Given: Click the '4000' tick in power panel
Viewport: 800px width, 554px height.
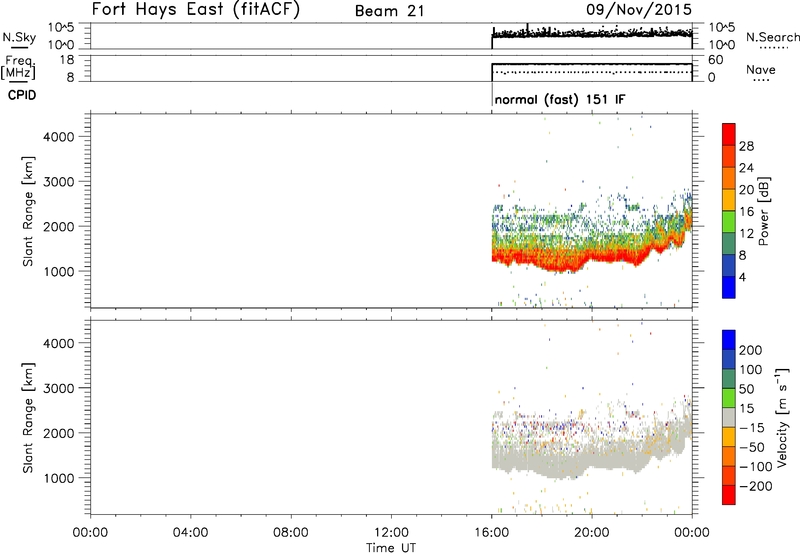Looking at the screenshot, I should pyautogui.click(x=59, y=137).
